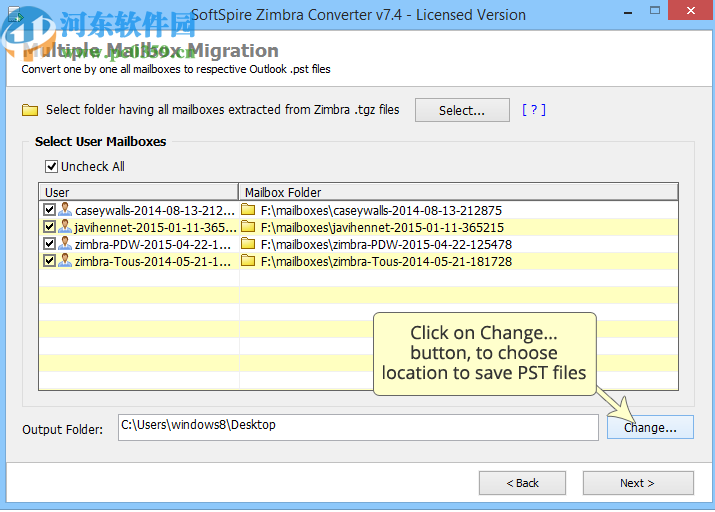The image size is (715, 512).
Task: Uncheck the zimbra-Tous-2014-05-21 mailbox checkbox
Action: (49, 261)
